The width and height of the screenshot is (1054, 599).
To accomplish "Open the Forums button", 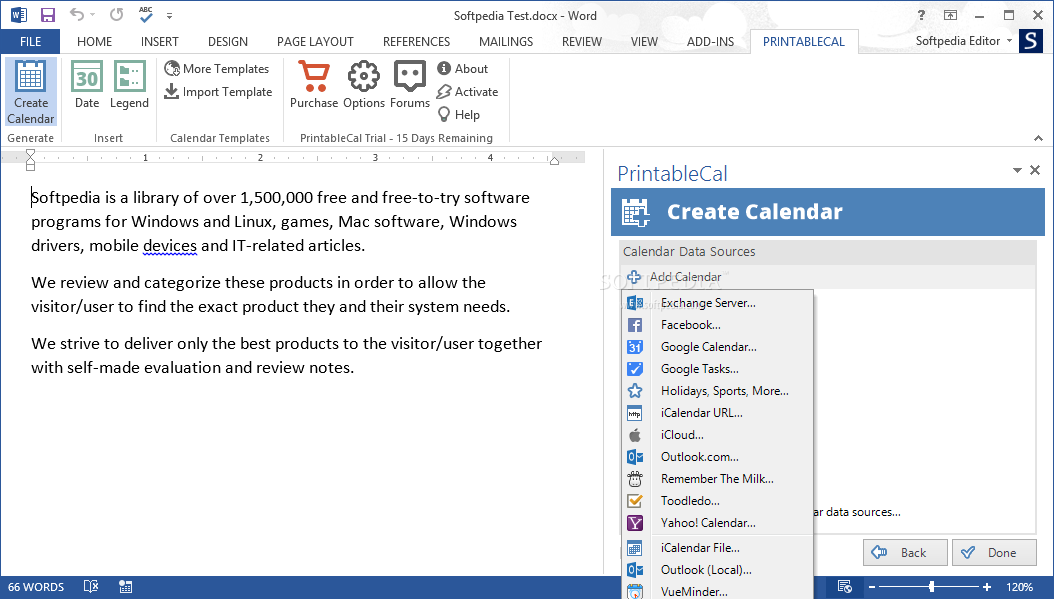I will tap(409, 85).
